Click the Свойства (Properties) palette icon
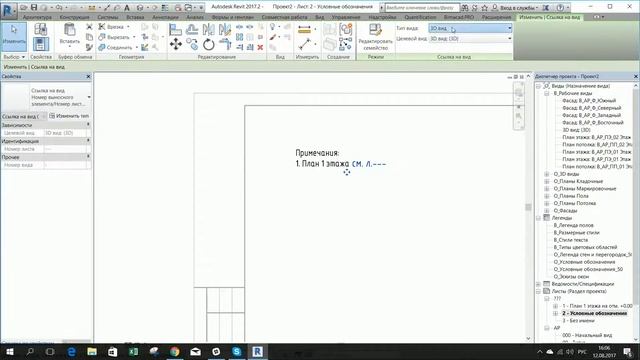Viewport: 640px width, 360px height. [40, 44]
